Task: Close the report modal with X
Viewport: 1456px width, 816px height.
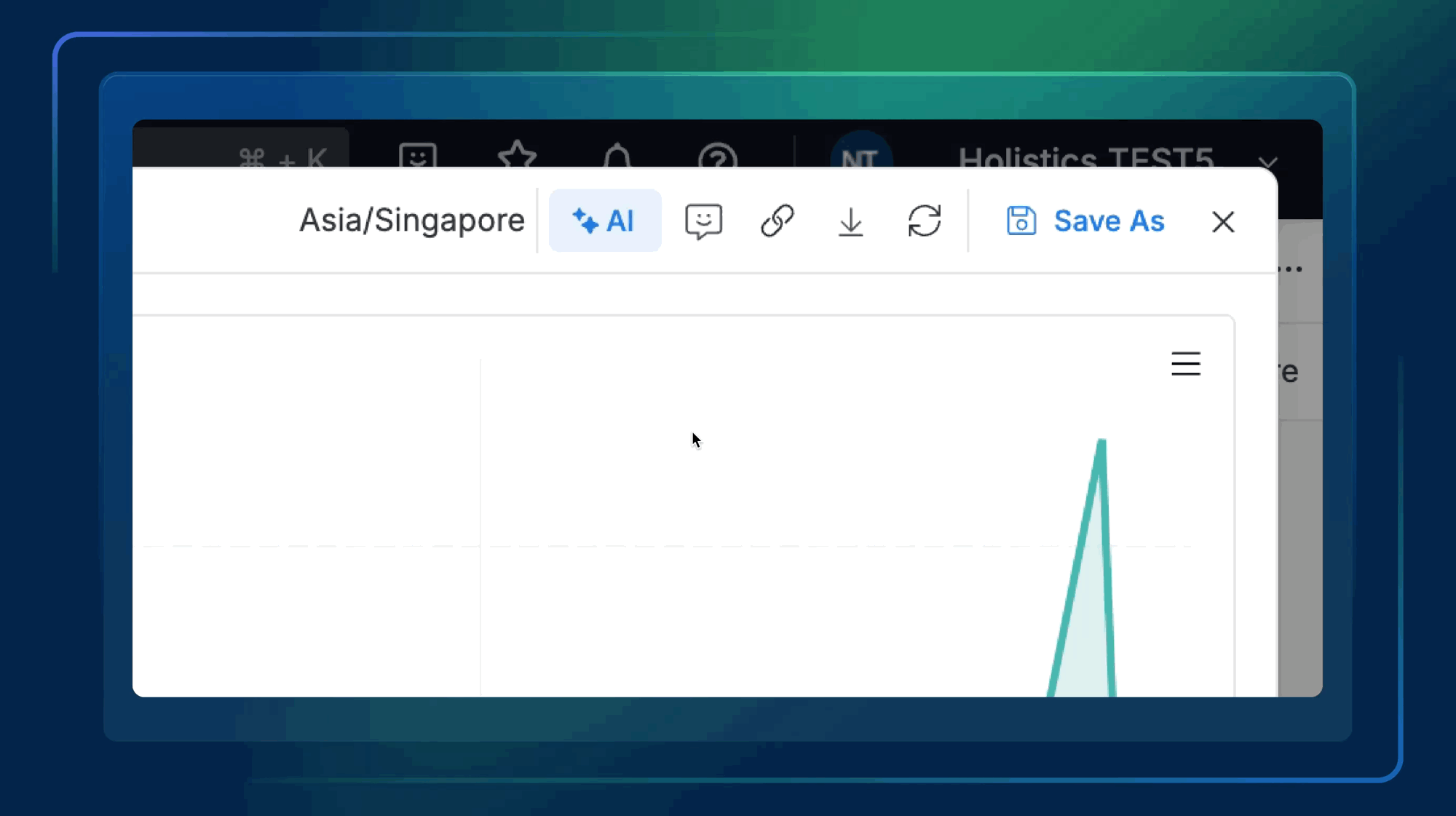Action: 1223,221
